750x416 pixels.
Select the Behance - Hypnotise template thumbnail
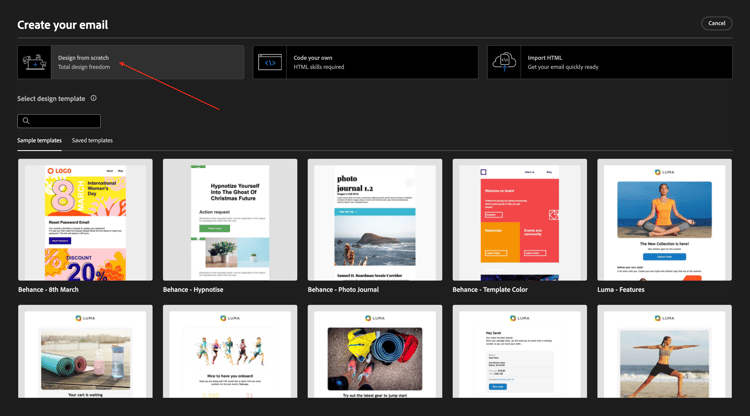pyautogui.click(x=230, y=220)
